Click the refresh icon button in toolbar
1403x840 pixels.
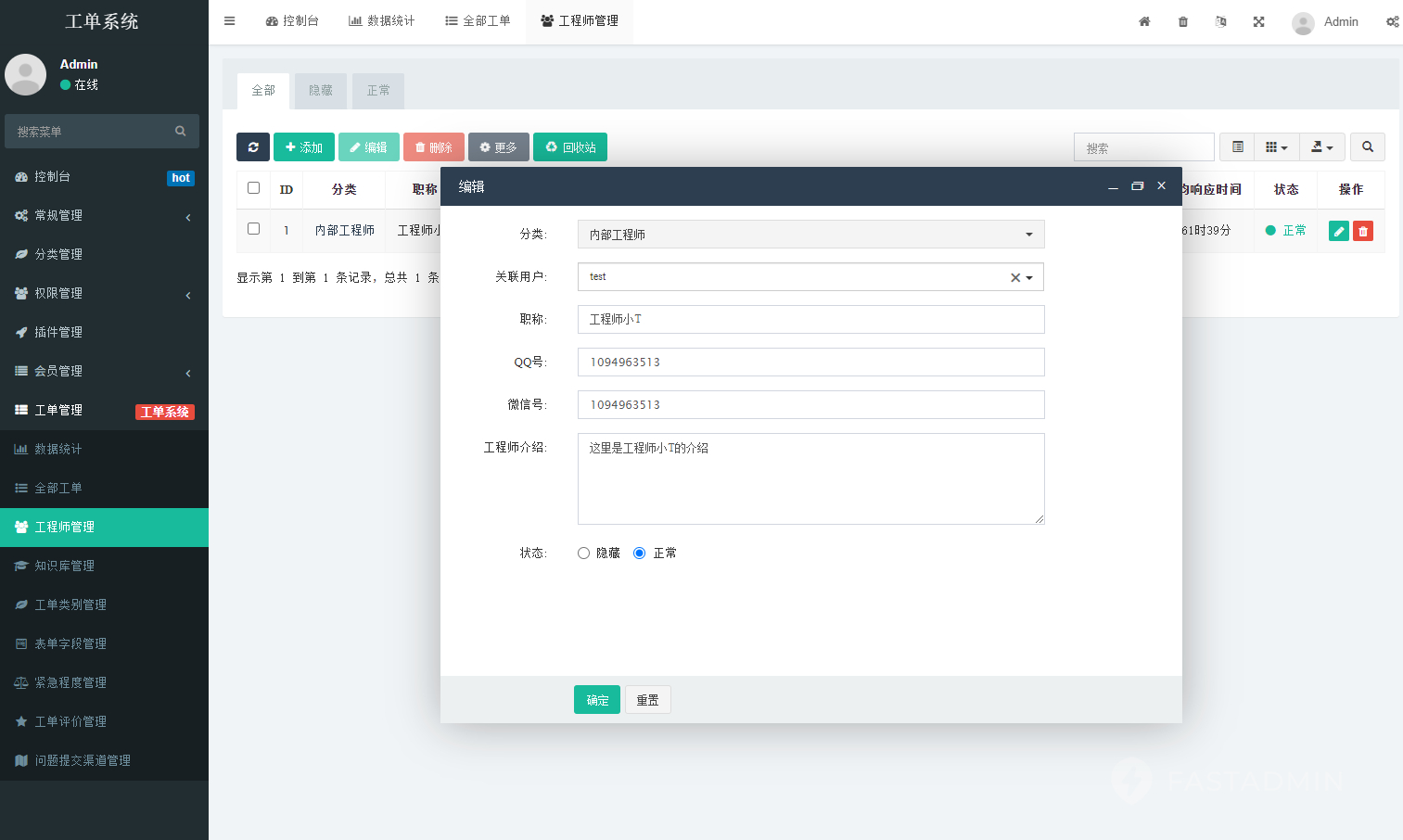point(252,147)
